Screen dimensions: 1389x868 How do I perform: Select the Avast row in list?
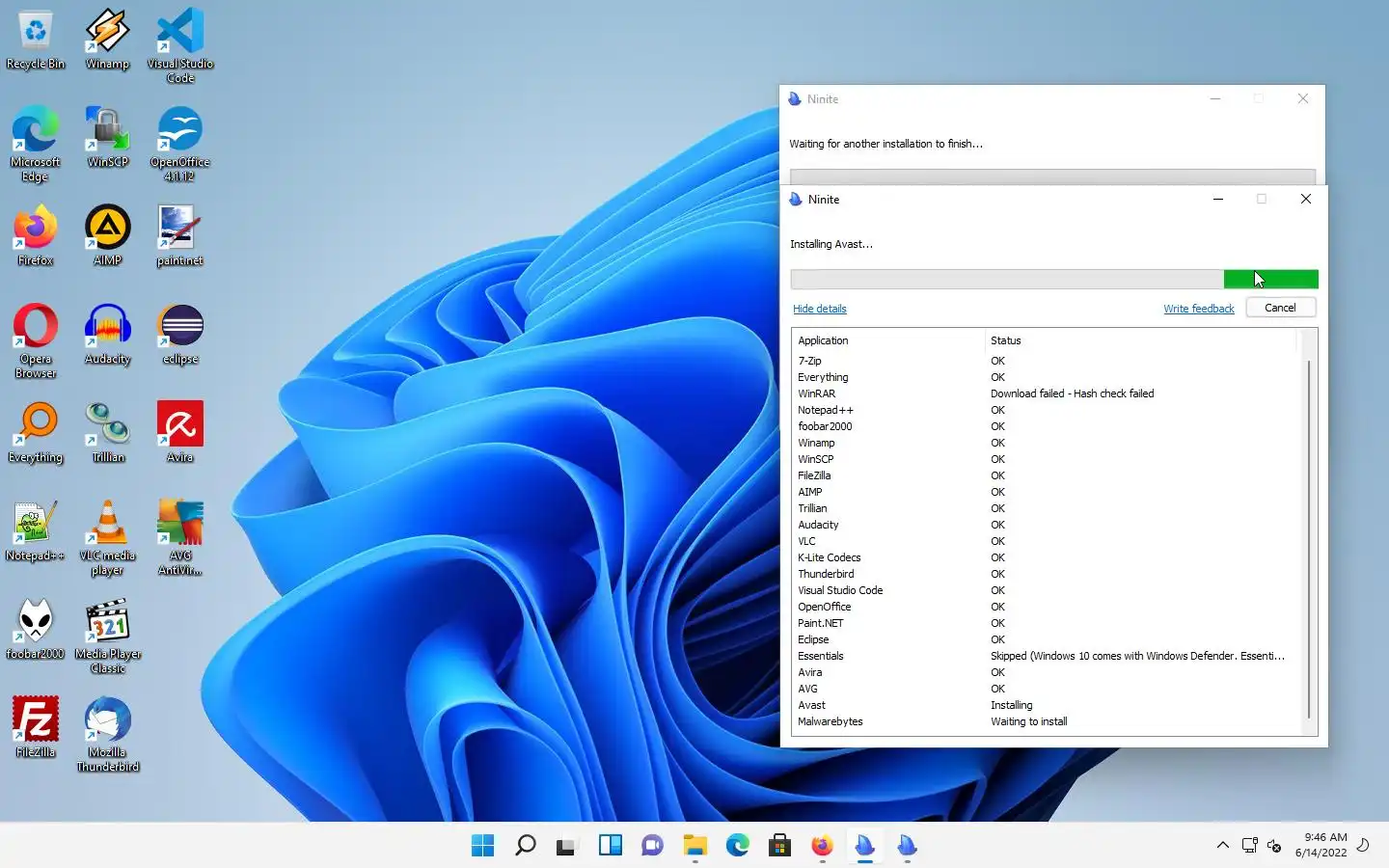tap(1047, 705)
